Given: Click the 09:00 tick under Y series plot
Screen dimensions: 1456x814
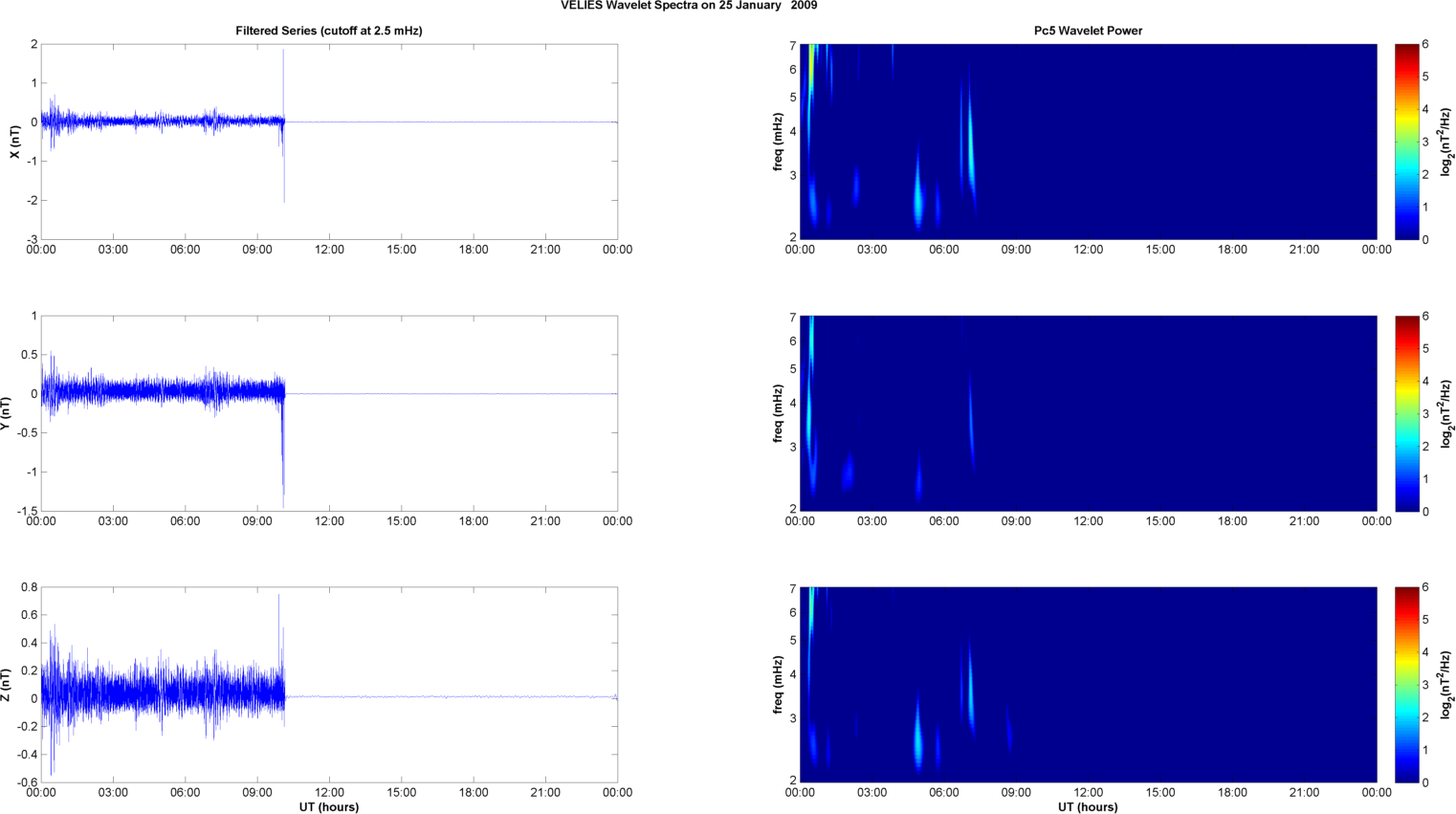Looking at the screenshot, I should [x=257, y=521].
